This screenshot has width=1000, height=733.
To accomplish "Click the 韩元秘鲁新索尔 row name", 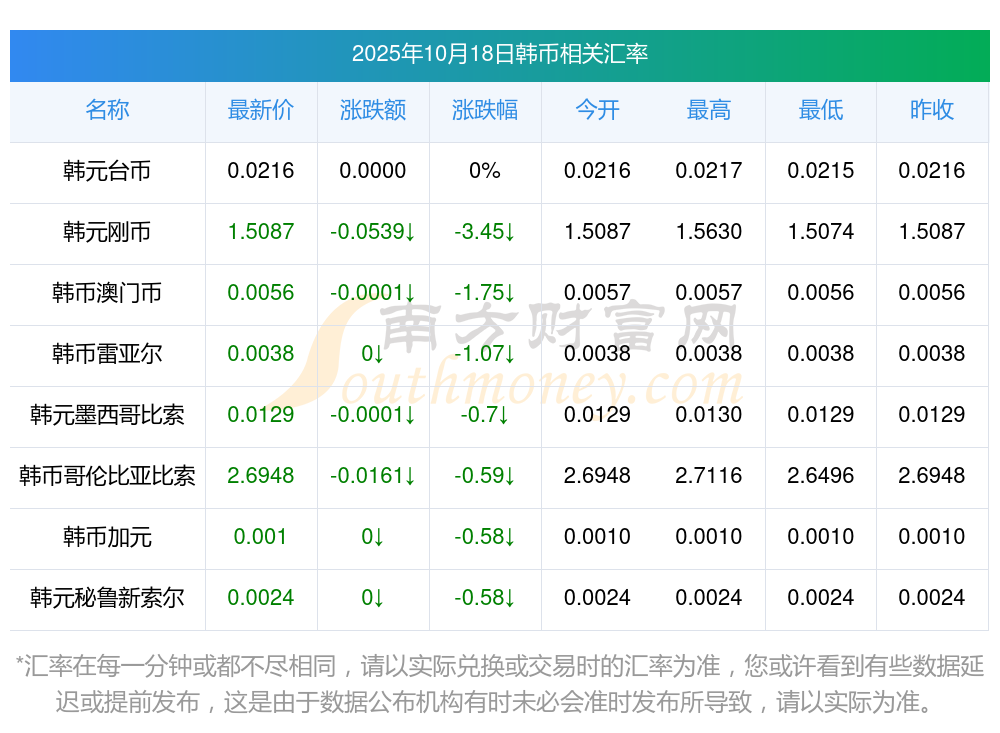I will (107, 598).
